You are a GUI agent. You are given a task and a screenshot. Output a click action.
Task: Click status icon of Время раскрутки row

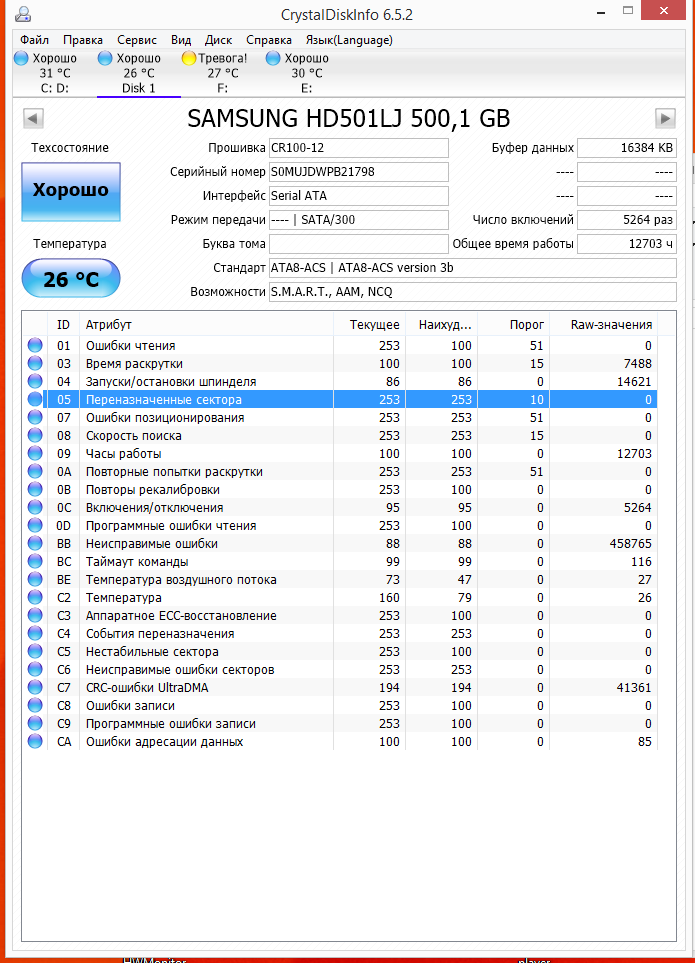coord(35,363)
